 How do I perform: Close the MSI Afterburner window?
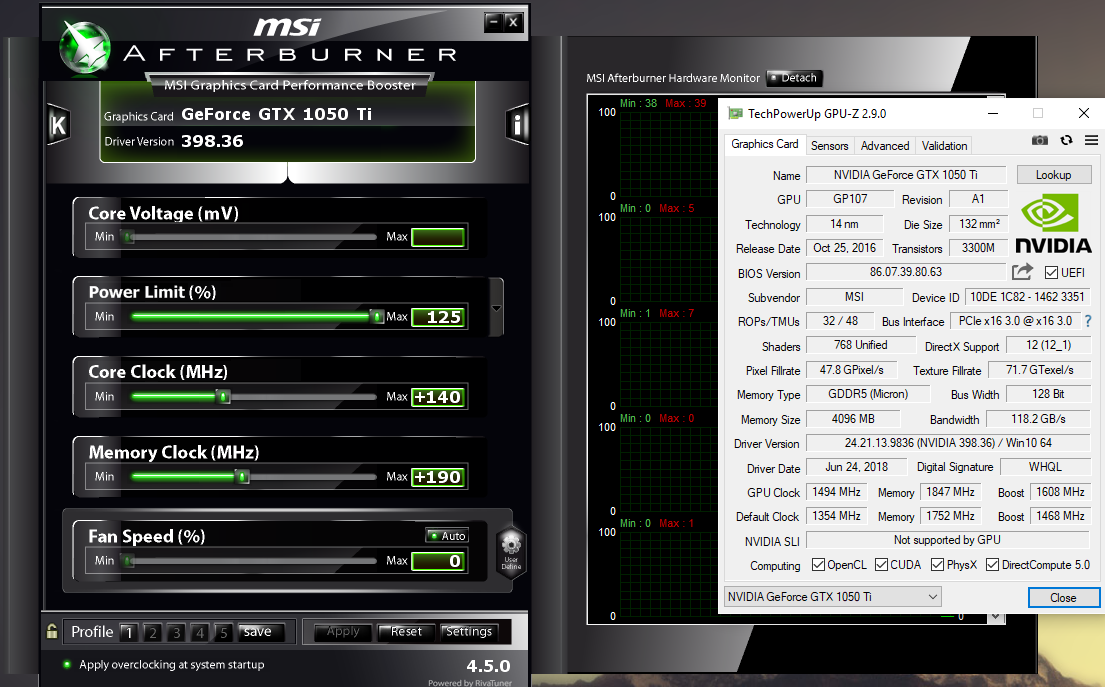click(x=513, y=22)
